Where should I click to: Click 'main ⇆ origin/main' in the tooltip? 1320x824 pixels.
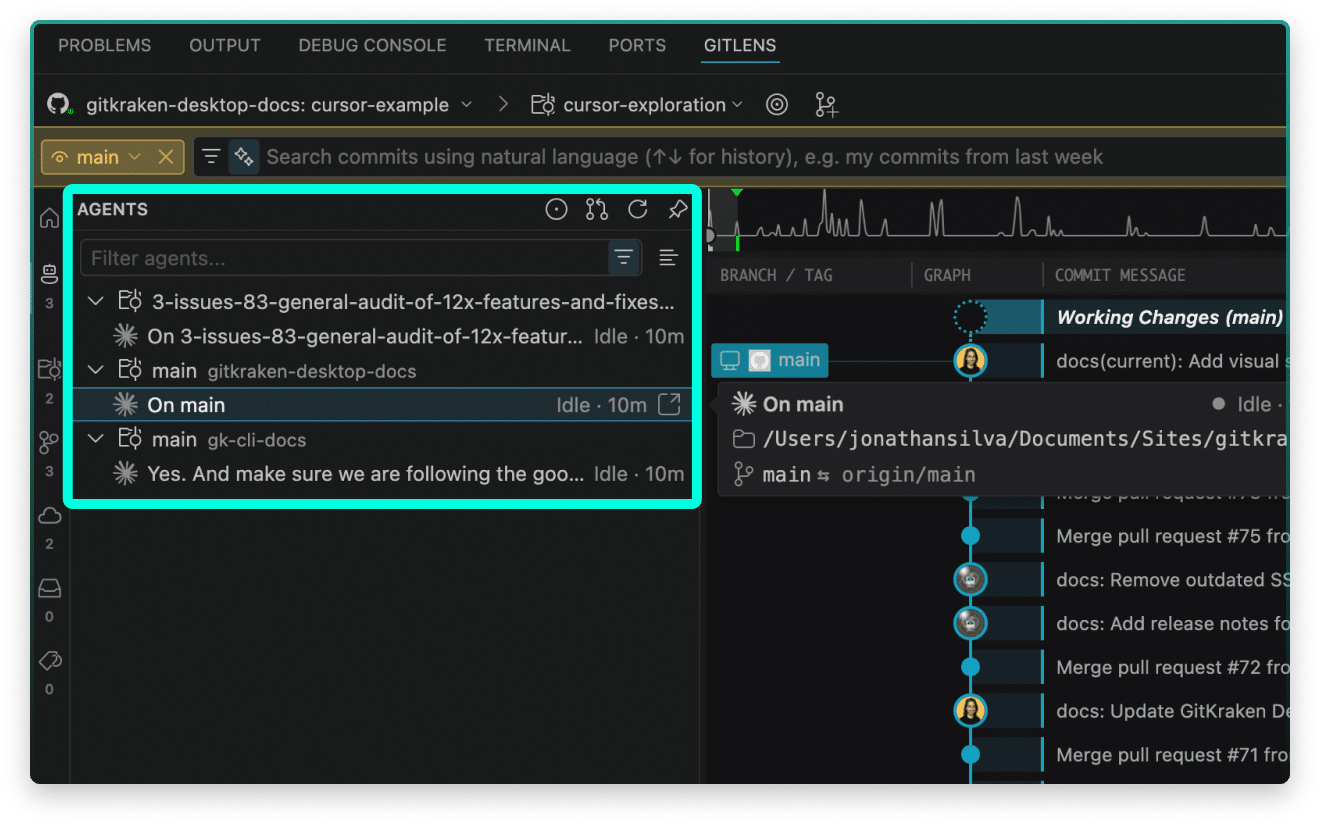[x=868, y=474]
